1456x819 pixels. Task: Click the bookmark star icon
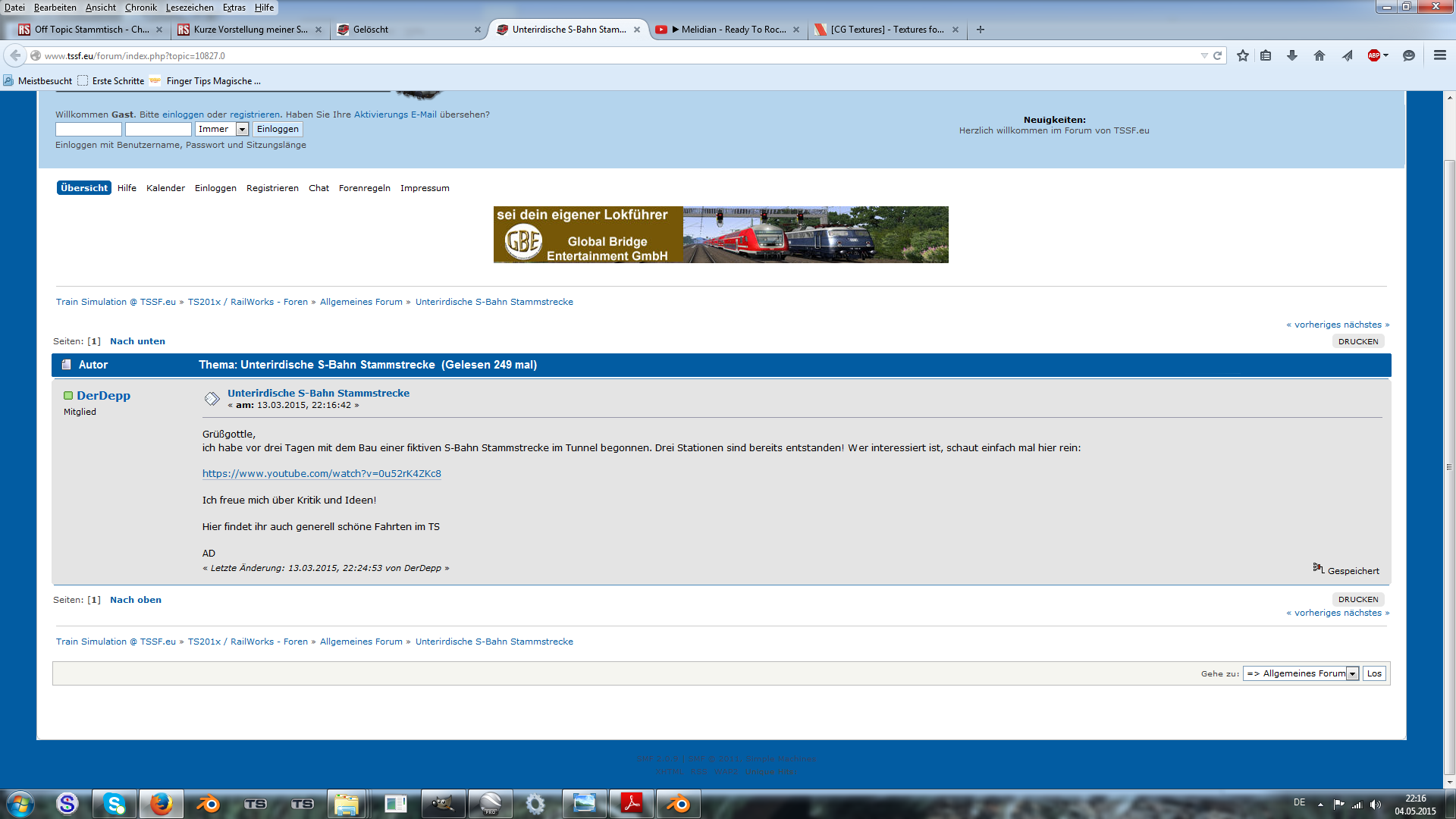(x=1242, y=55)
